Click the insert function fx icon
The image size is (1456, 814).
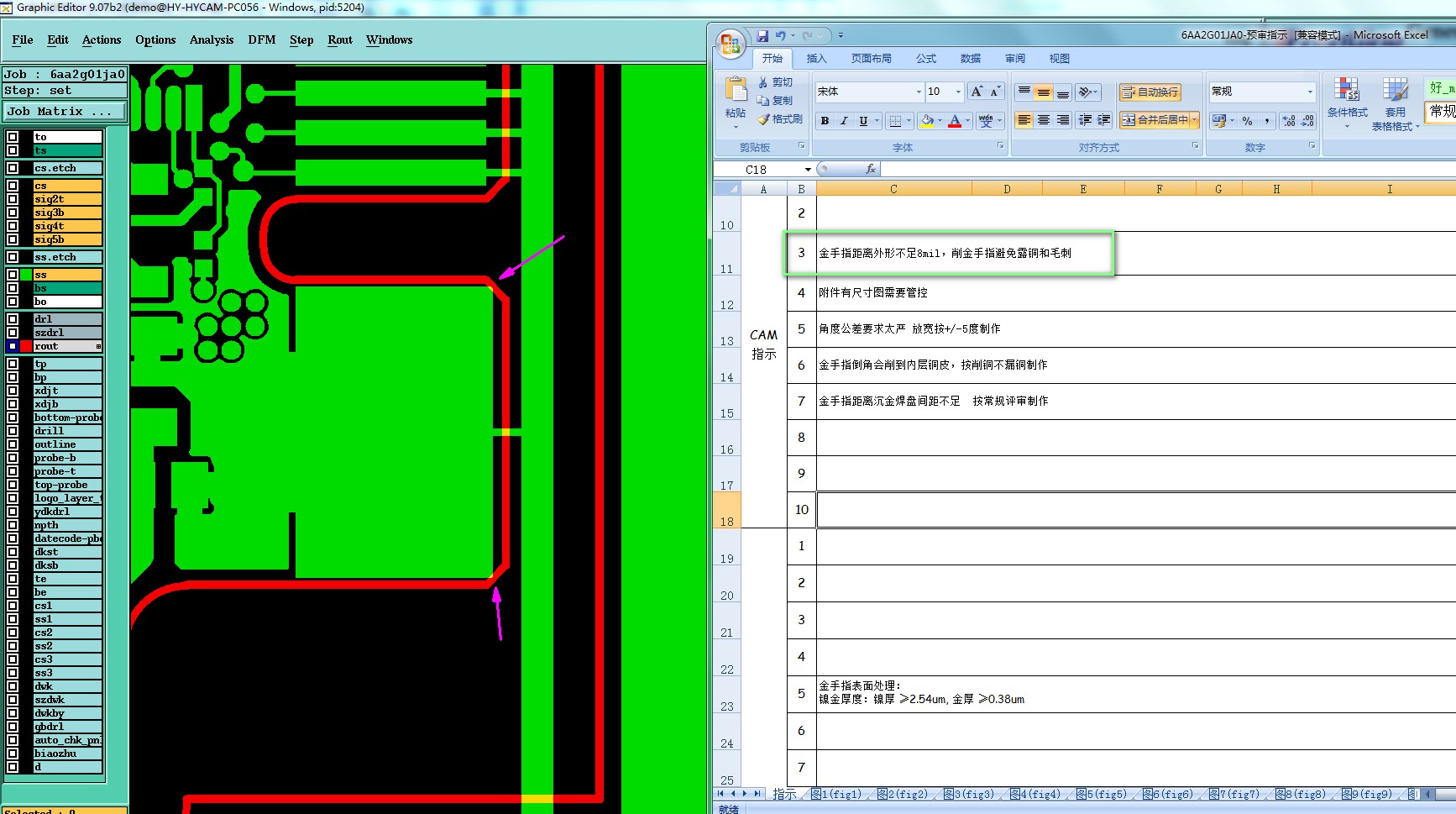(871, 169)
